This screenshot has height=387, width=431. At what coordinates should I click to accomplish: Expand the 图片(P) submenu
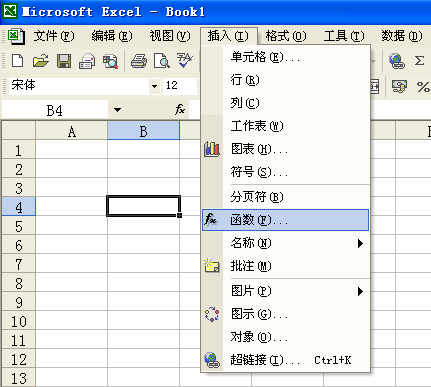click(x=360, y=292)
